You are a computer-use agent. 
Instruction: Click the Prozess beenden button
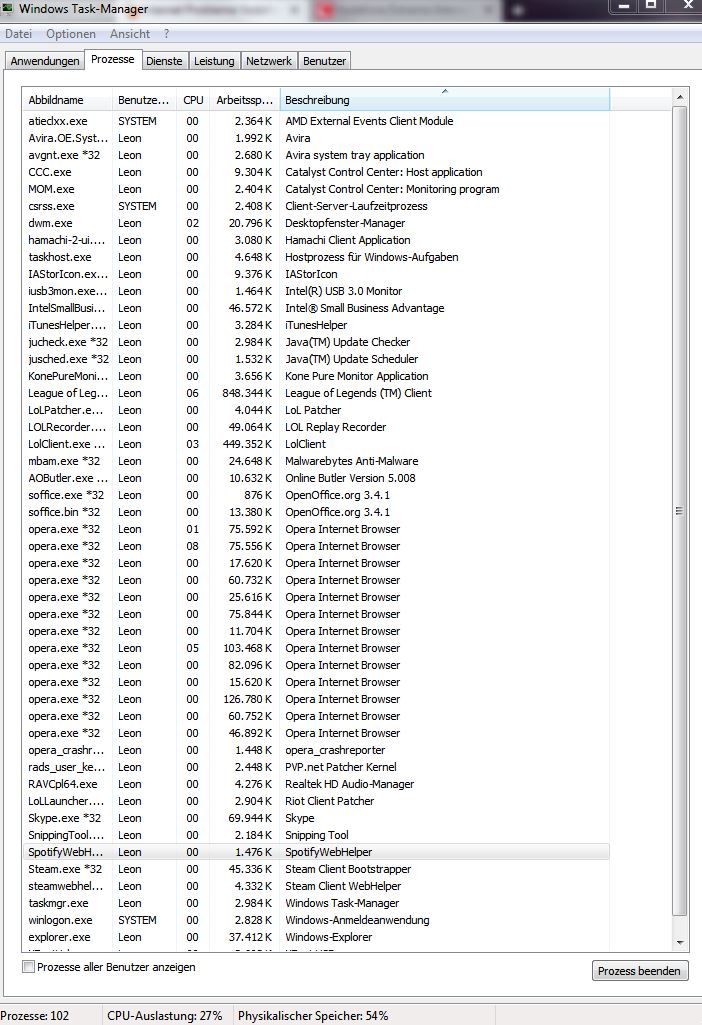tap(639, 971)
